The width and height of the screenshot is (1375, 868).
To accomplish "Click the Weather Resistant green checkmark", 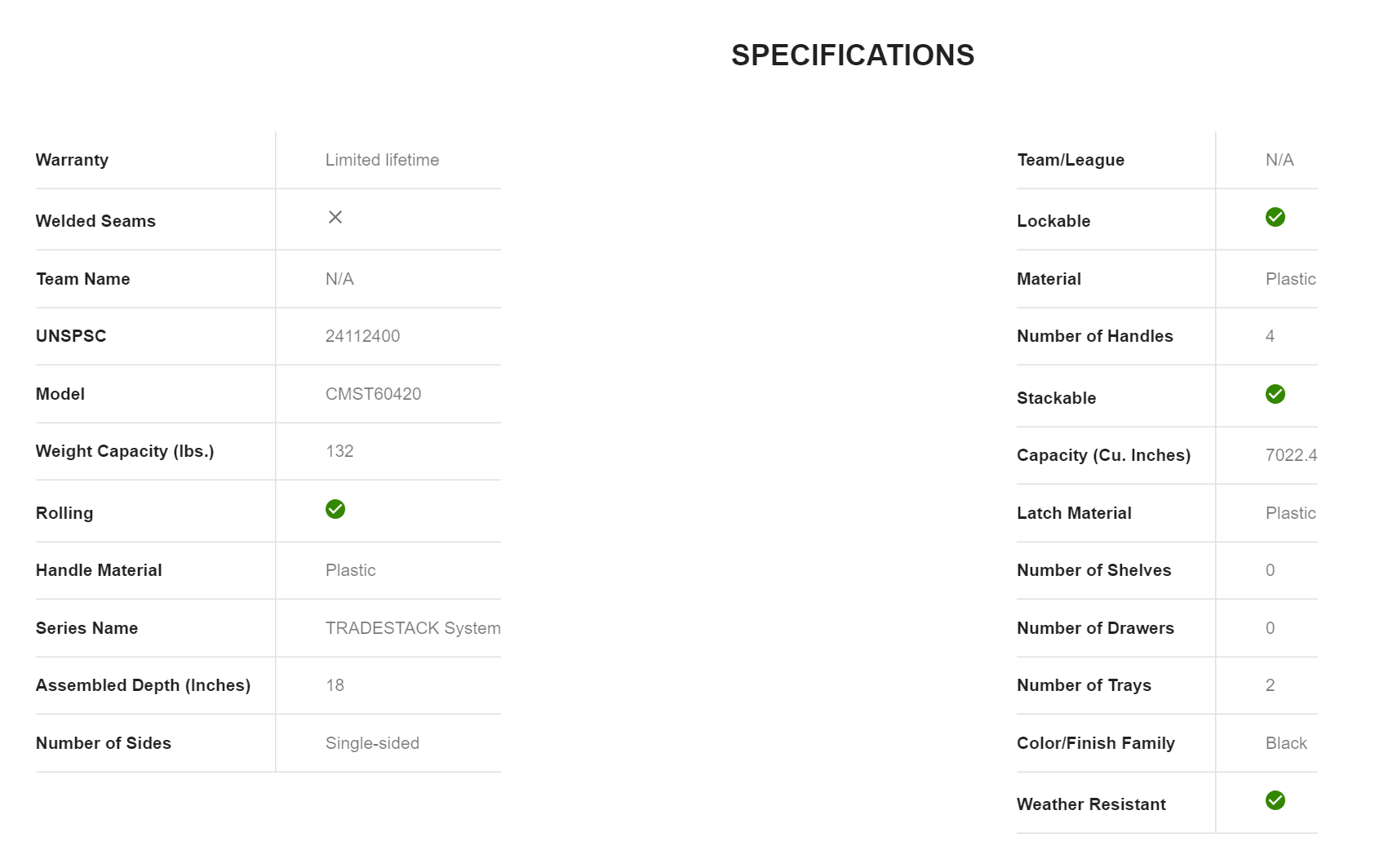I will 1275,800.
